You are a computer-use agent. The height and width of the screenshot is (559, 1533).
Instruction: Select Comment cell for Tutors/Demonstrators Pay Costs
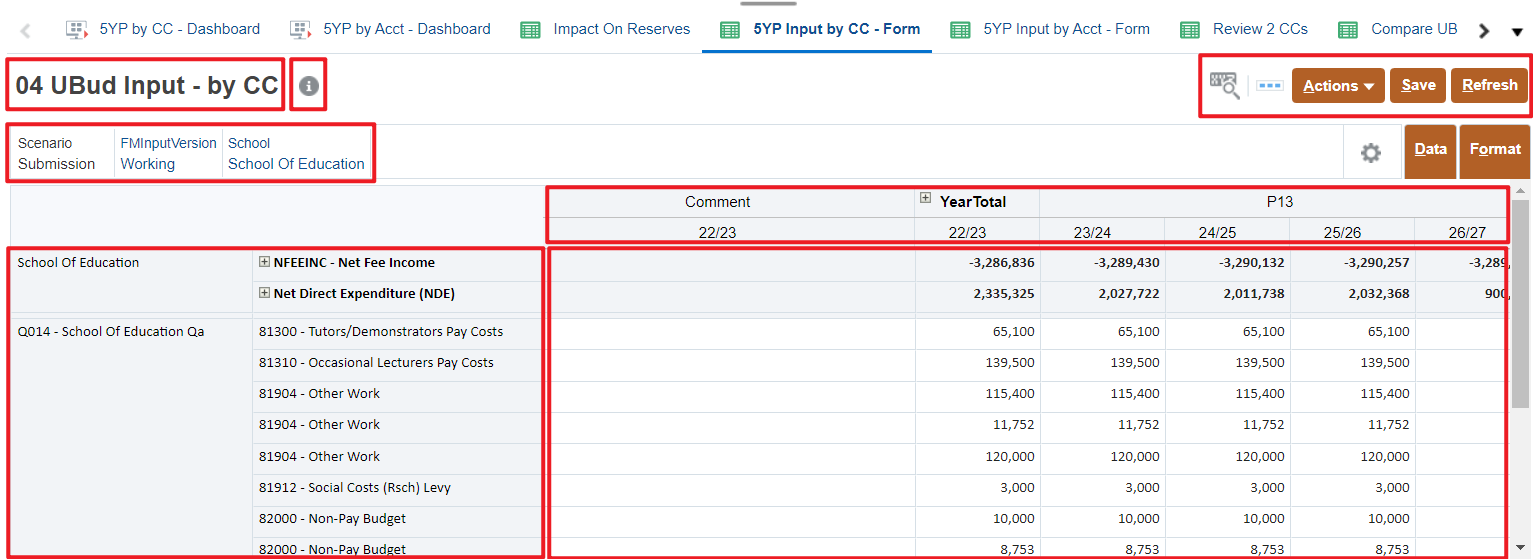pos(731,332)
